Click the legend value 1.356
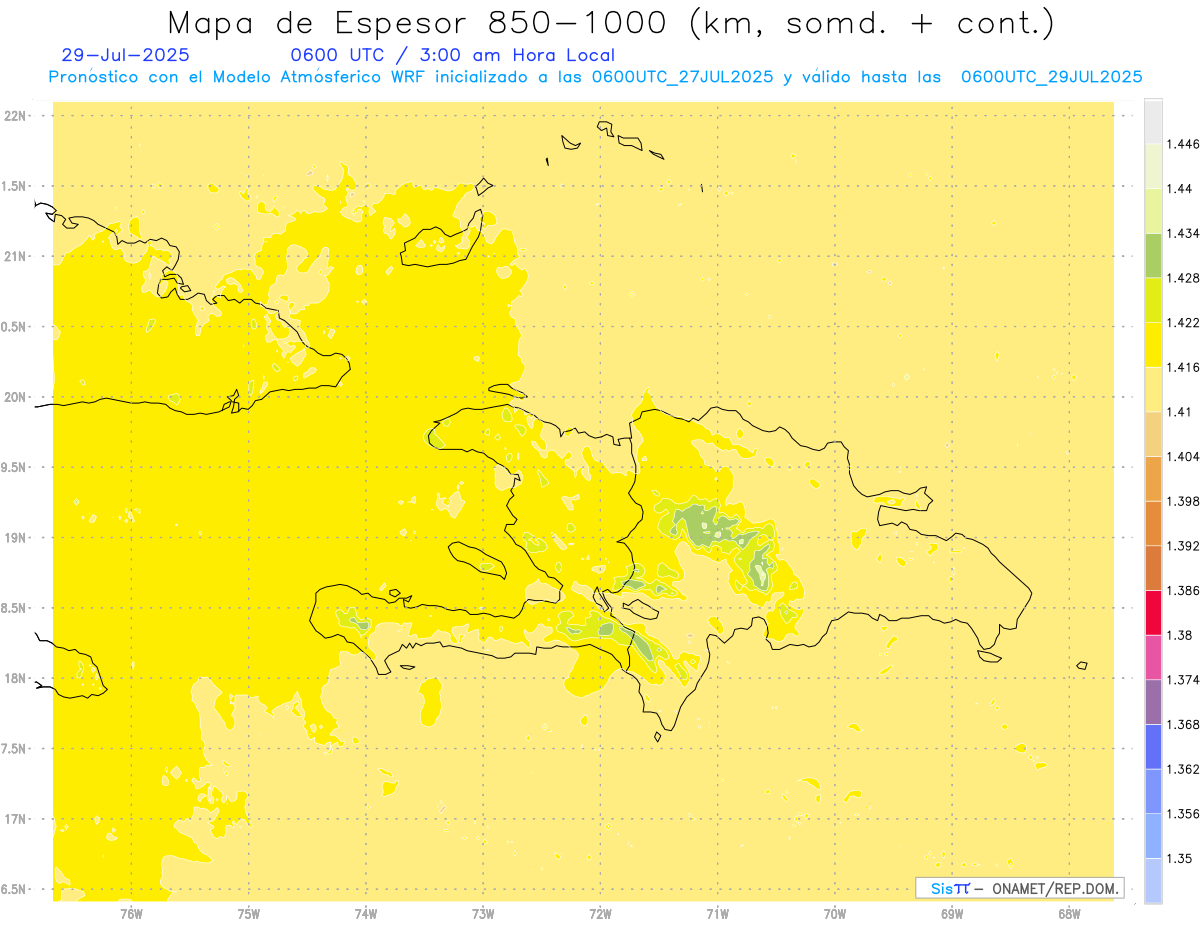This screenshot has width=1200, height=927. click(1183, 814)
